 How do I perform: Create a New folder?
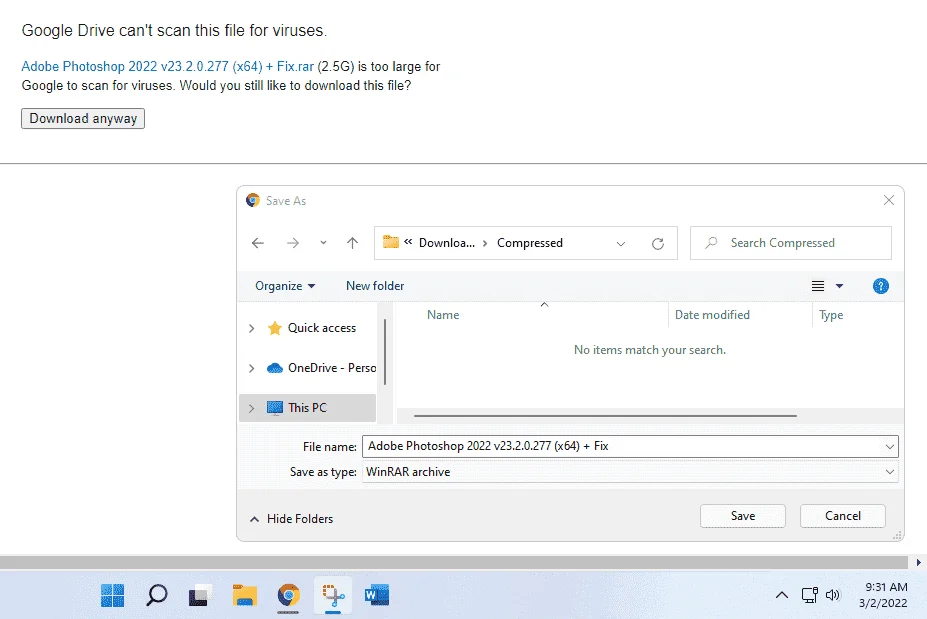pyautogui.click(x=375, y=286)
